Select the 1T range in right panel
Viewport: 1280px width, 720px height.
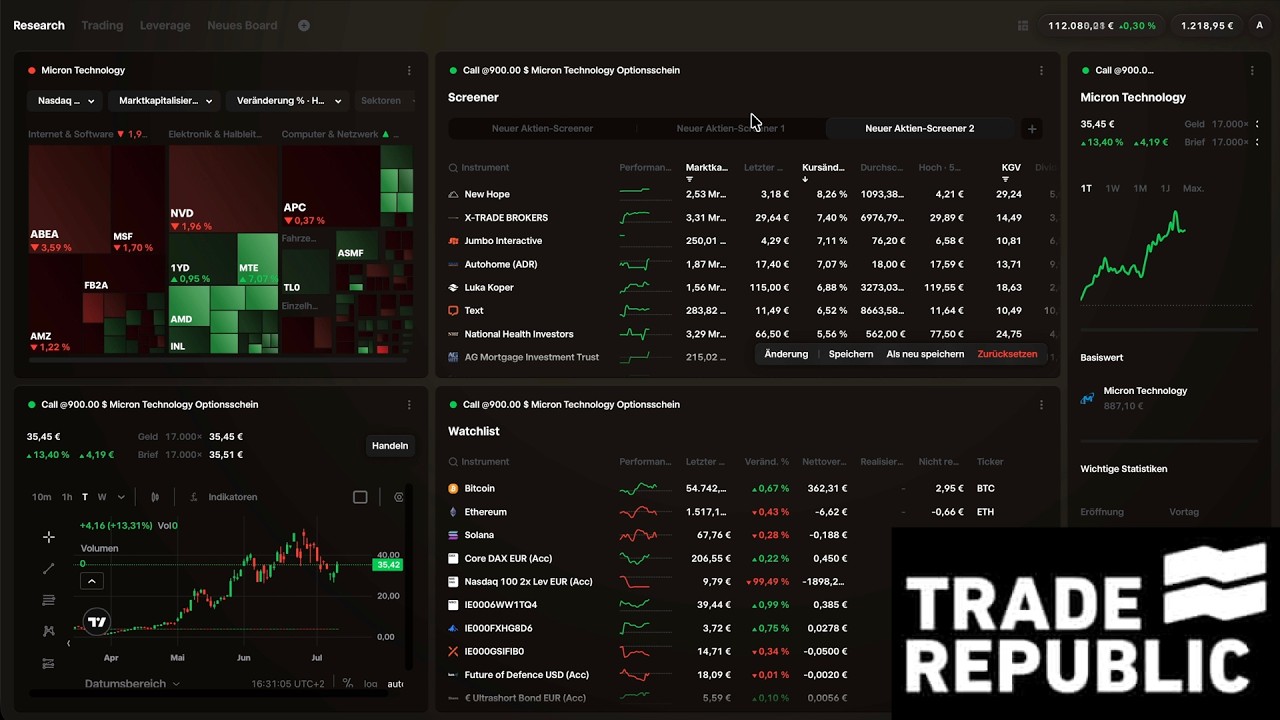pos(1086,189)
